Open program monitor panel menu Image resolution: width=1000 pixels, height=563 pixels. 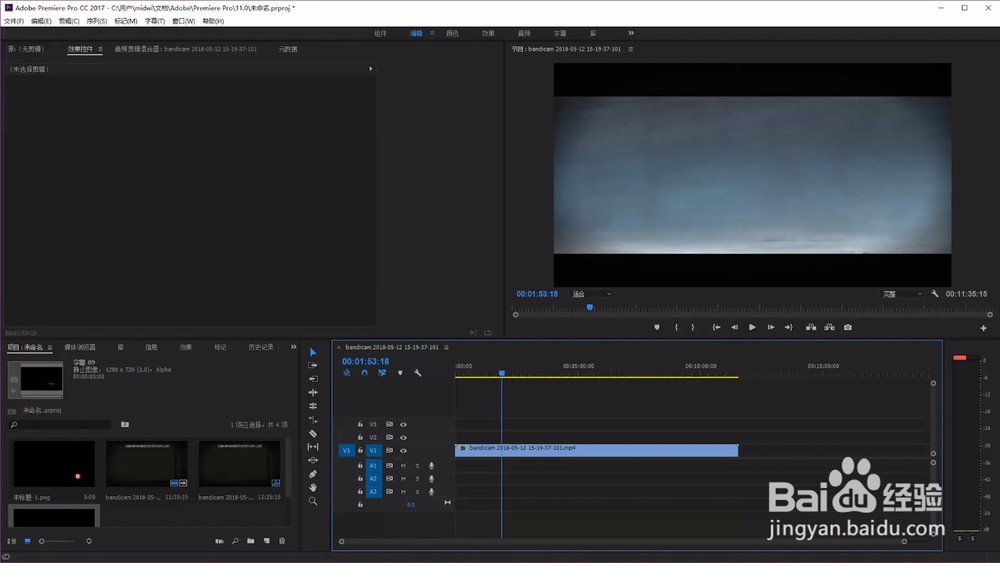tap(631, 49)
